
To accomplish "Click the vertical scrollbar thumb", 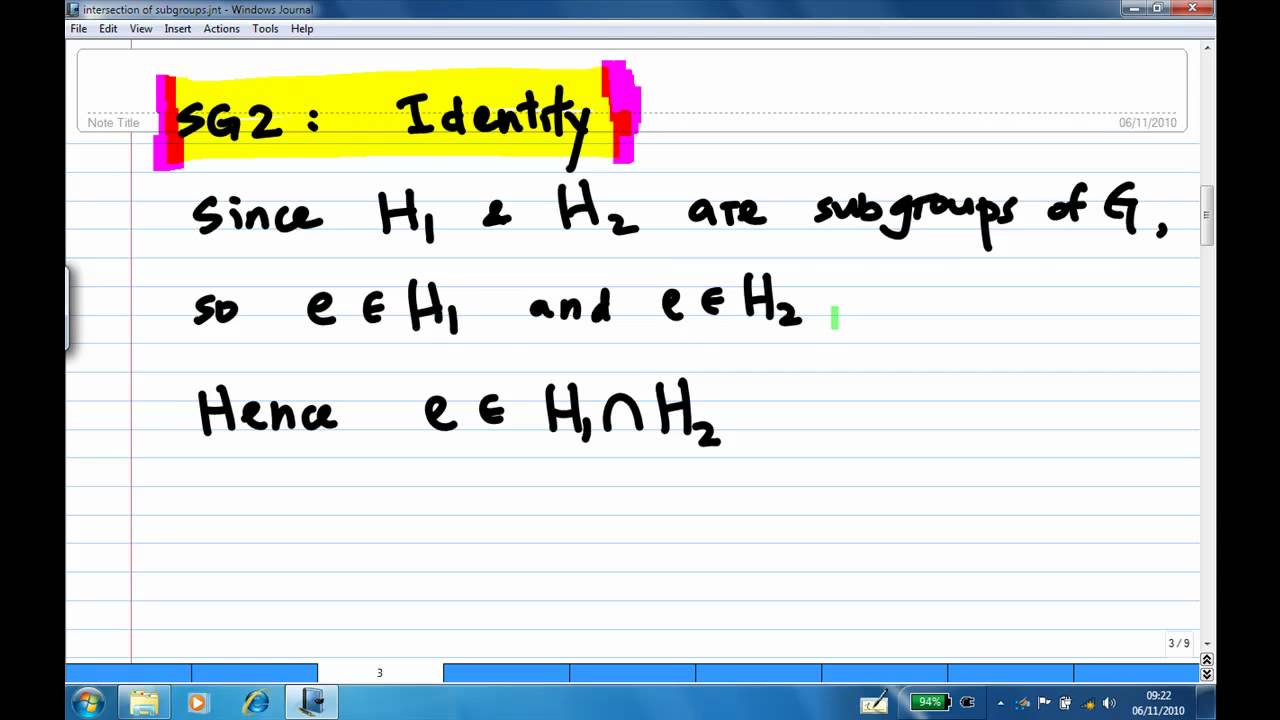I will pos(1207,215).
